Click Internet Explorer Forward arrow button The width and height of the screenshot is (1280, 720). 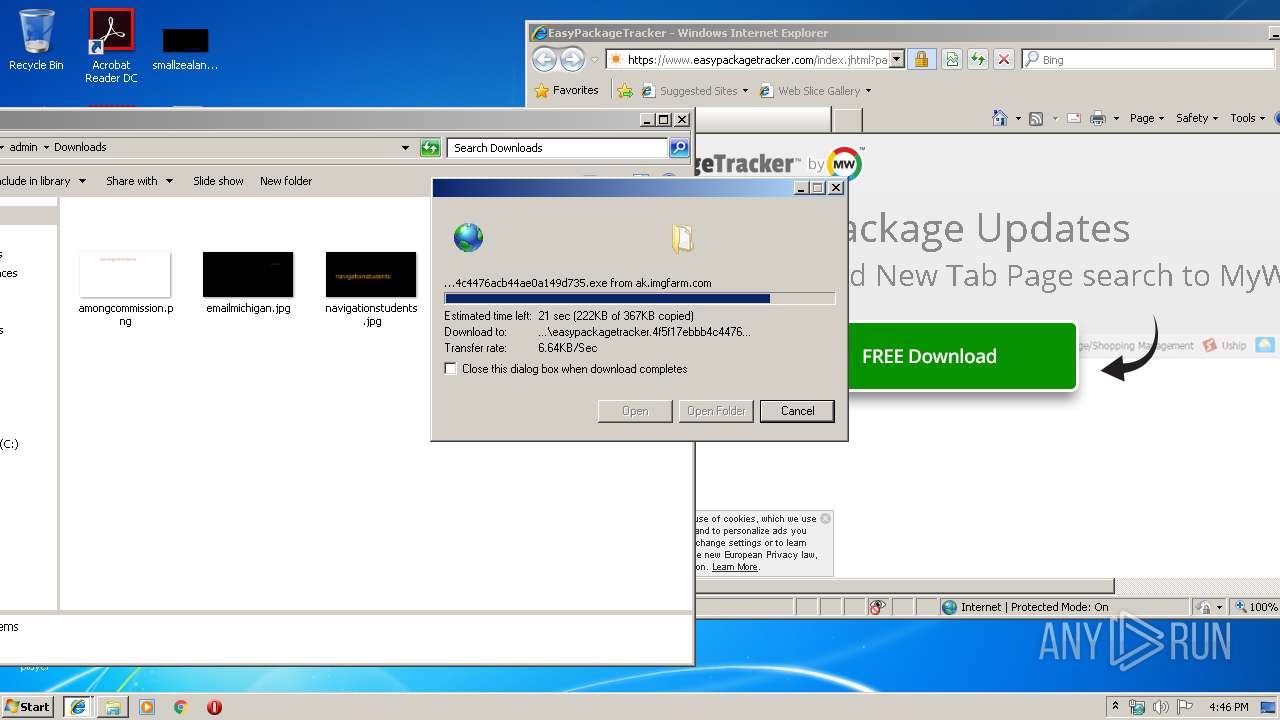572,59
